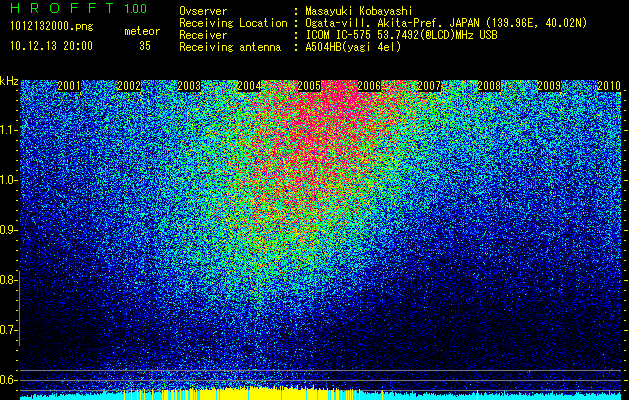Click the 2004 time marker
Image resolution: width=629 pixels, height=400 pixels.
tap(249, 86)
